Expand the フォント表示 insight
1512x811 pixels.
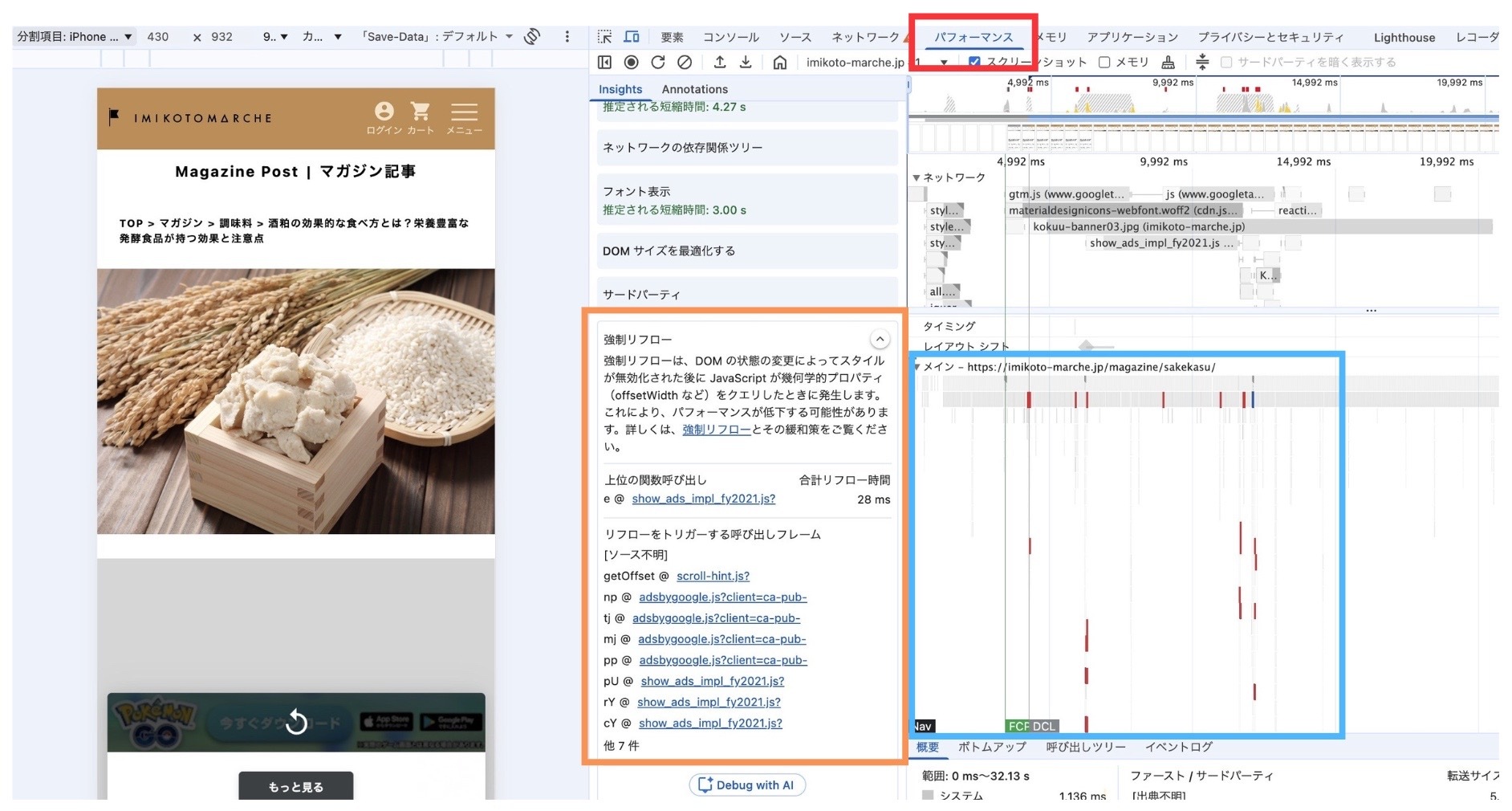[747, 200]
